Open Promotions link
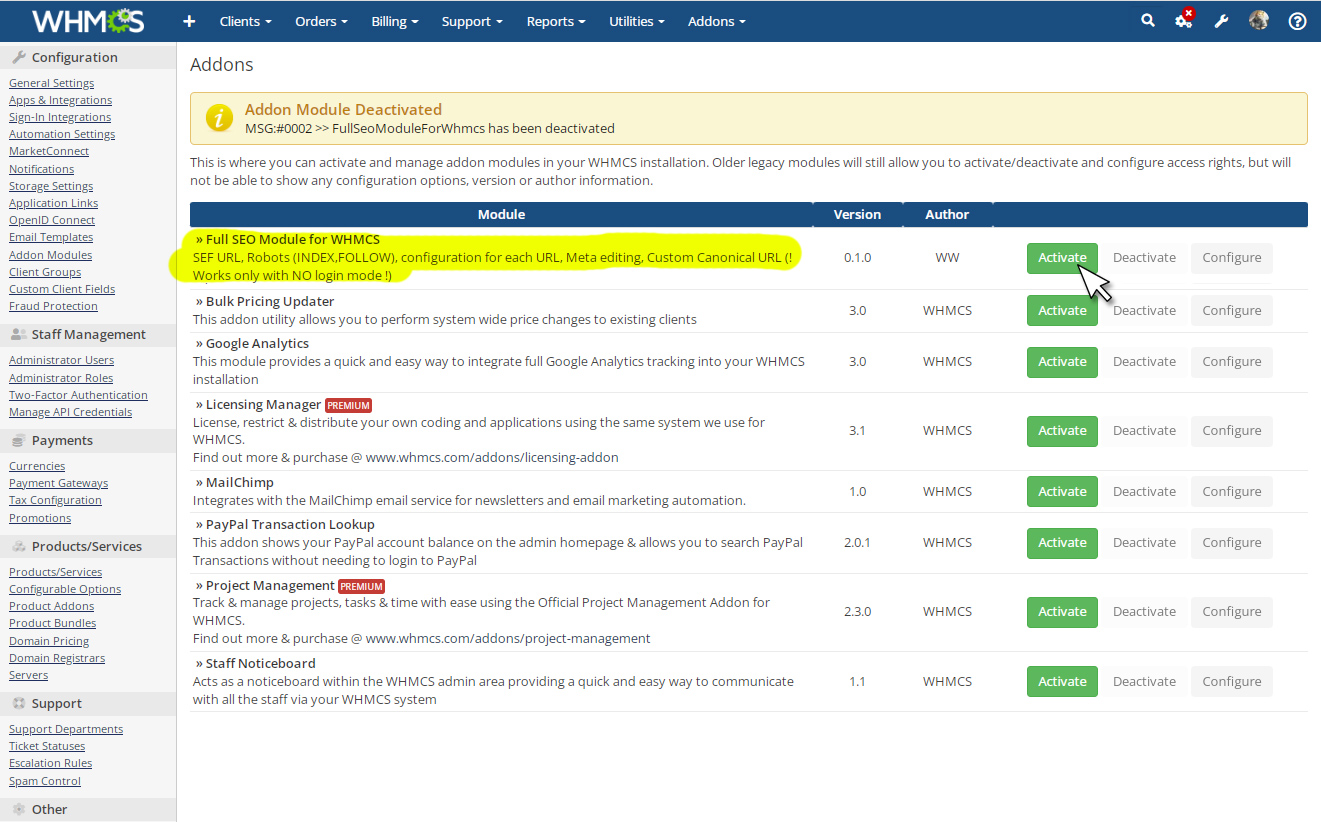Viewport: 1321px width, 822px height. [40, 518]
